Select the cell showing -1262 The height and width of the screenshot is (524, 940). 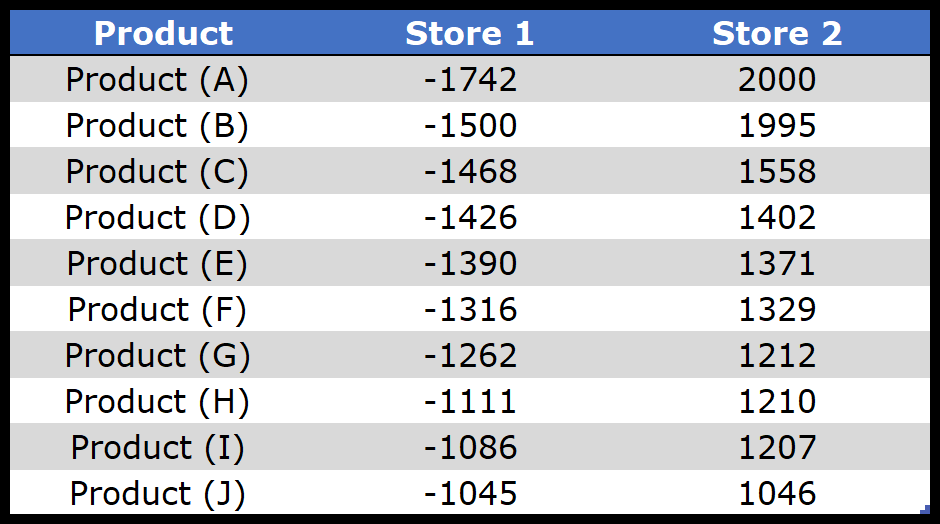[x=470, y=355]
